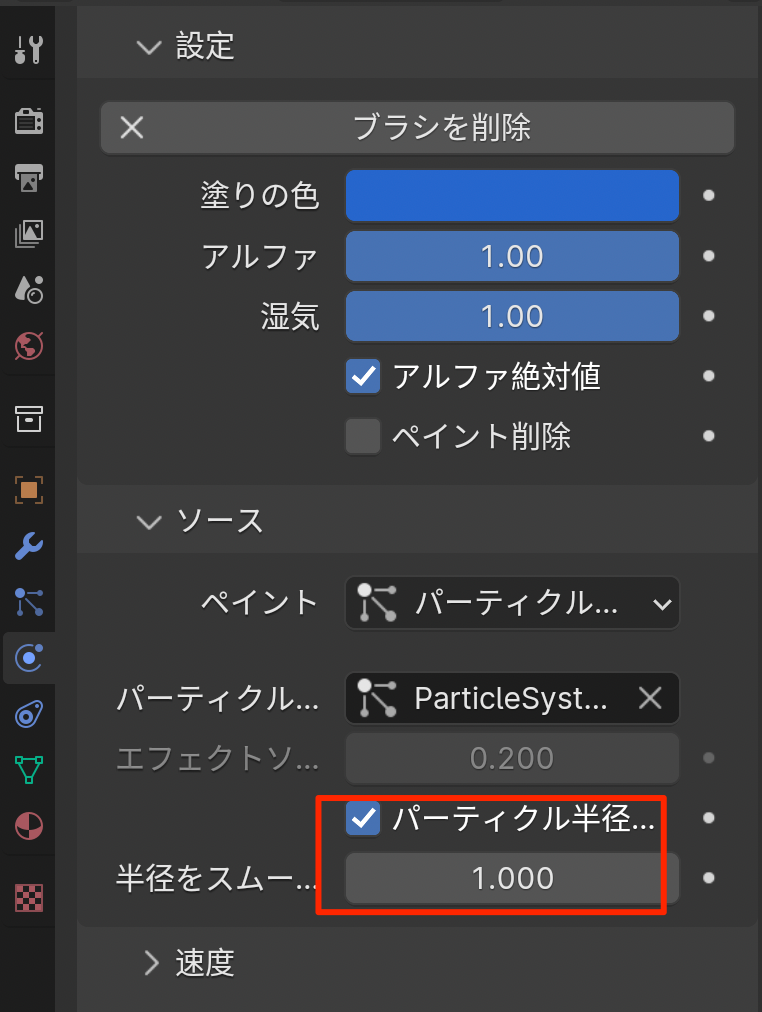Open the Render properties tab icon
The height and width of the screenshot is (1012, 762).
(29, 121)
